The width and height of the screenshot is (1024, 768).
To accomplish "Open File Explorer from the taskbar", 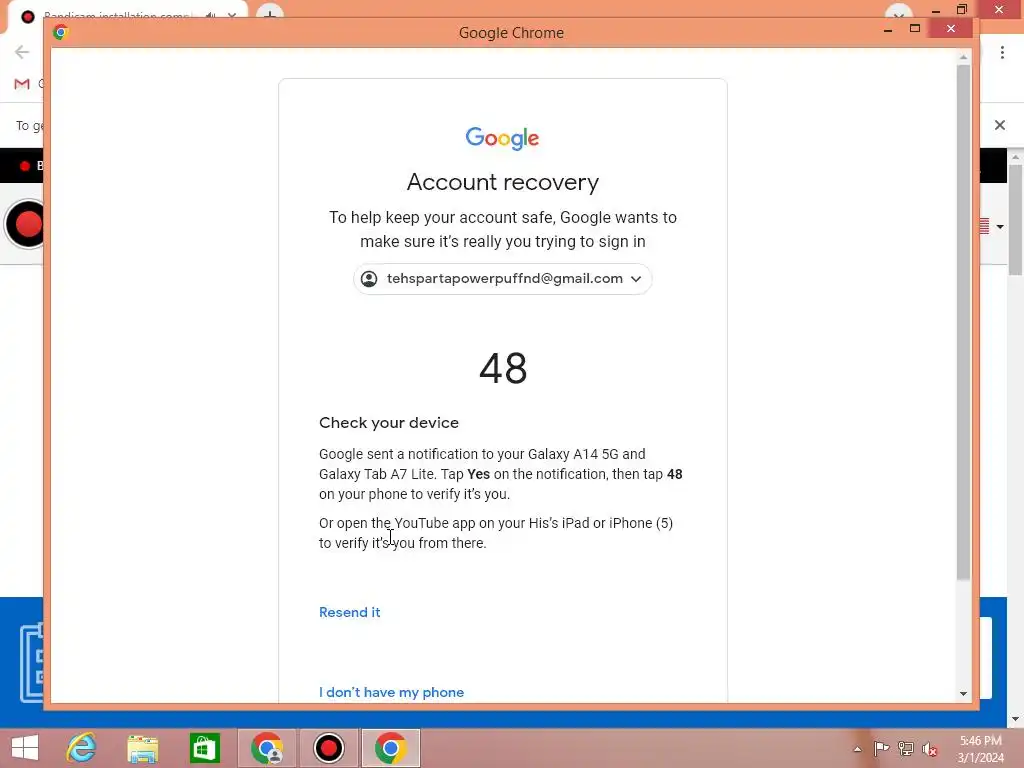I will point(142,748).
